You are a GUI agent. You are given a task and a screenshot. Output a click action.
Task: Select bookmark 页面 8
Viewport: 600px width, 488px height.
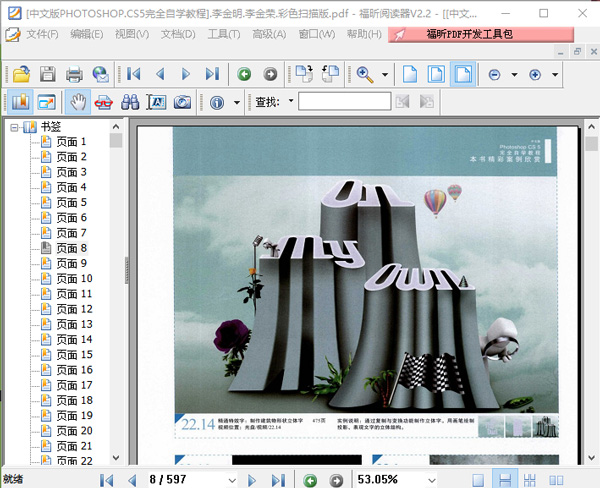[72, 248]
